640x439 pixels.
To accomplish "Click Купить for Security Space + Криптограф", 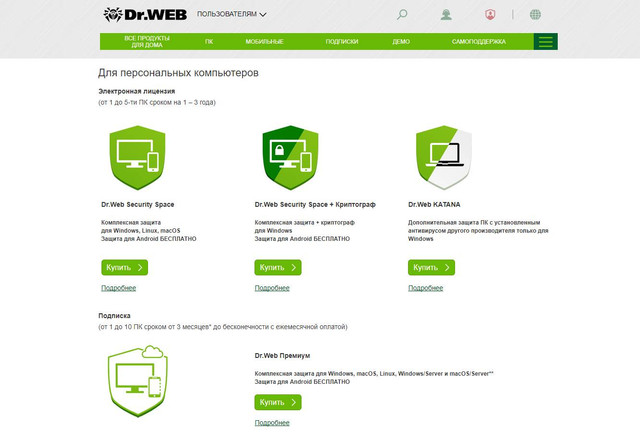I will [x=278, y=268].
